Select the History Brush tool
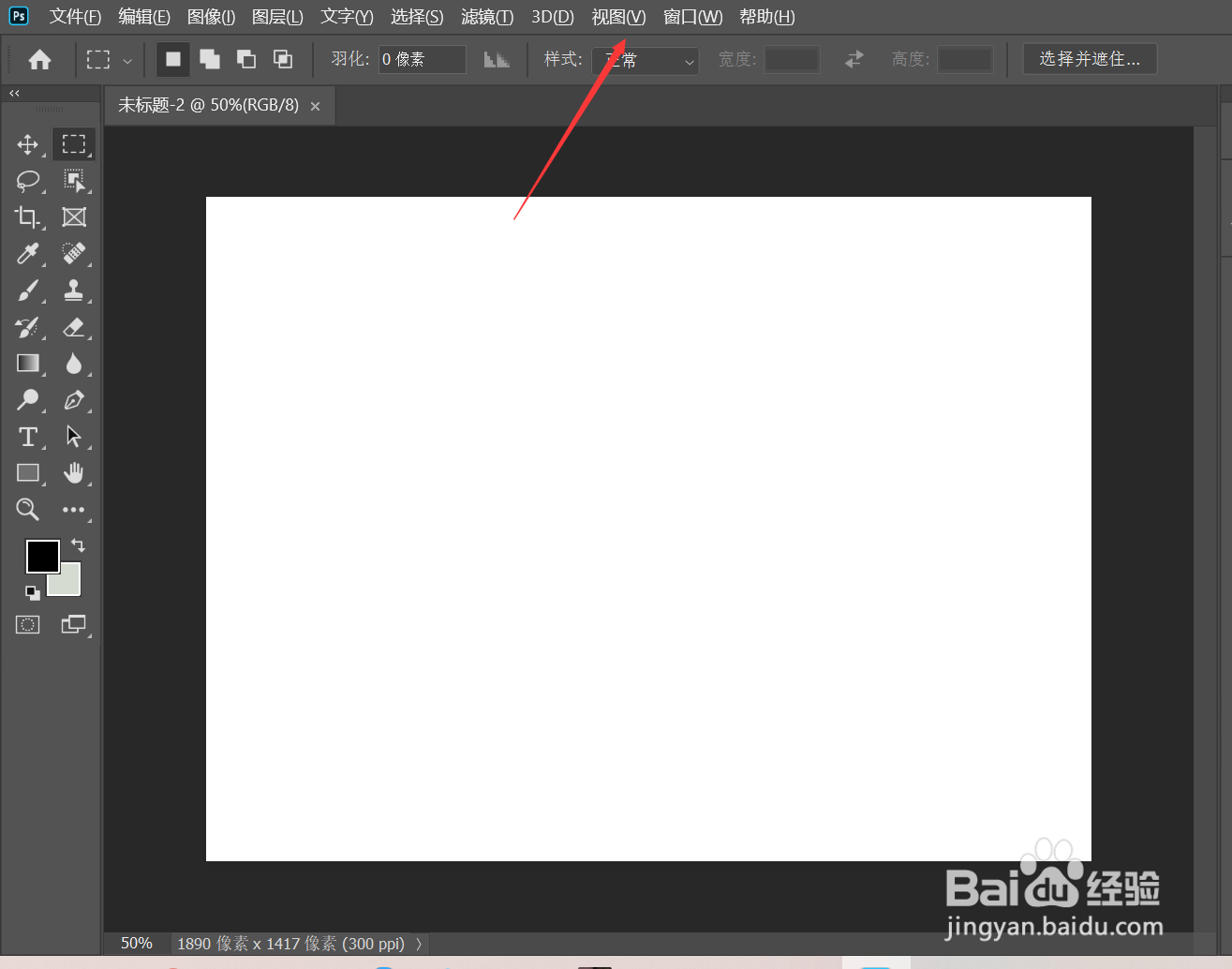This screenshot has width=1232, height=969. (x=28, y=327)
